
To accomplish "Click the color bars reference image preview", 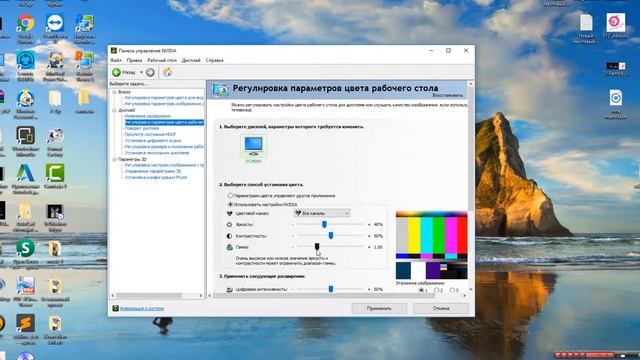I will tap(431, 245).
